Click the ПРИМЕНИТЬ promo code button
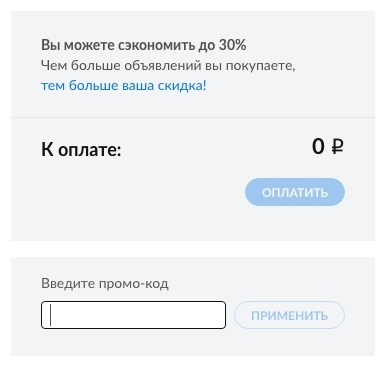Screen dimensions: 386x367 (x=289, y=315)
